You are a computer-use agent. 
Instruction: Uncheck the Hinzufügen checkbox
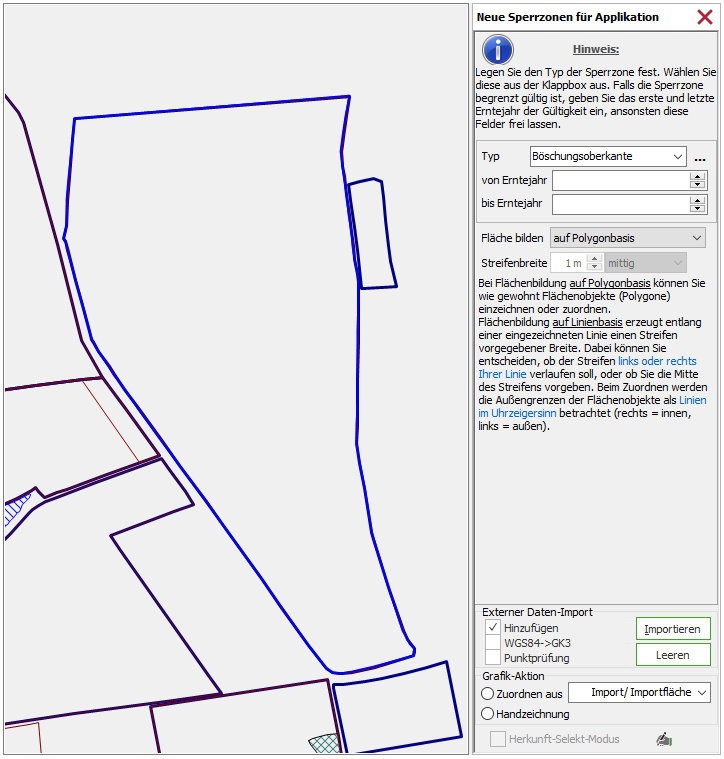[493, 628]
